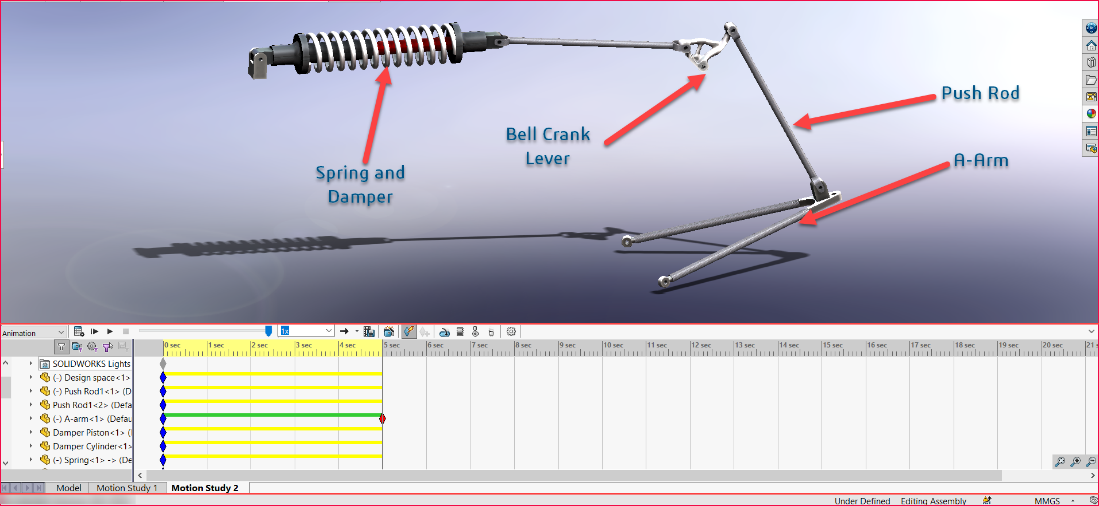
Task: Open the File Explorer folder pane
Action: (1091, 79)
